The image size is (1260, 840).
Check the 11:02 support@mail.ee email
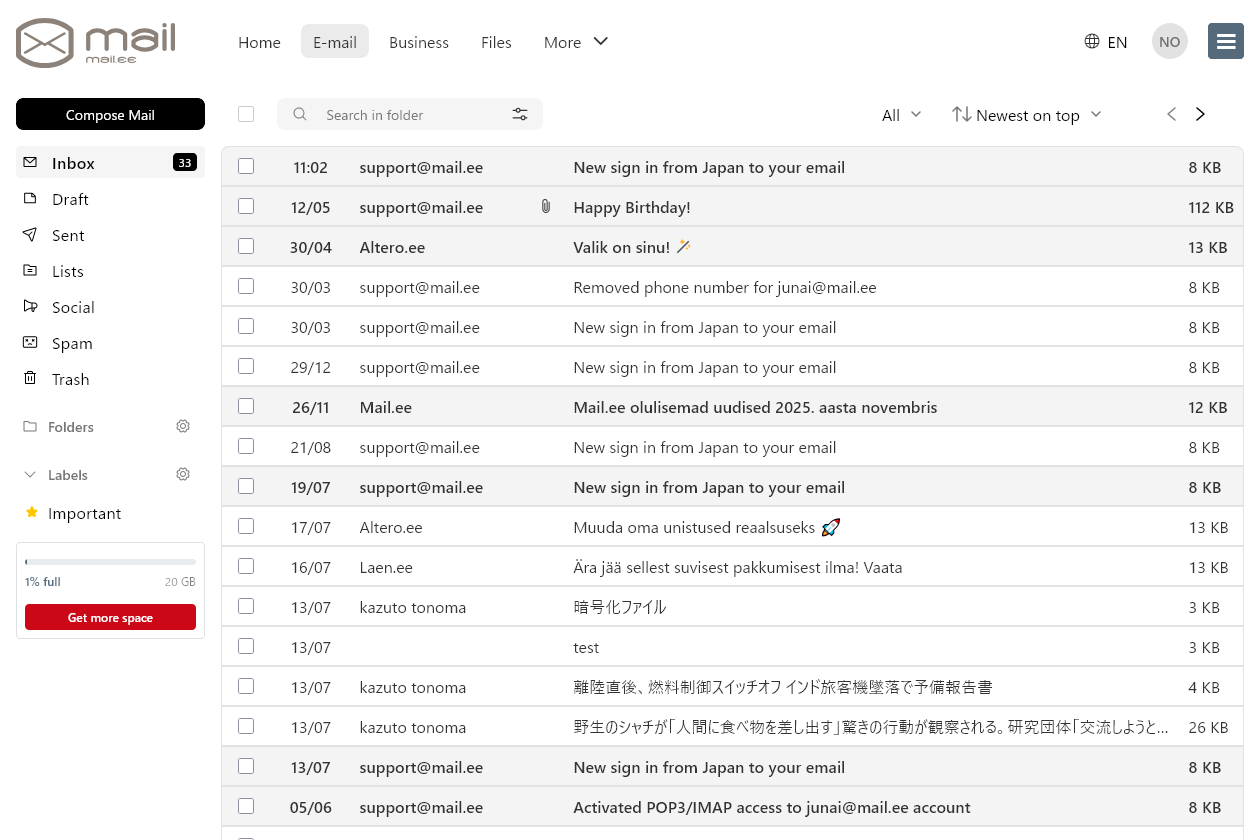tap(246, 166)
